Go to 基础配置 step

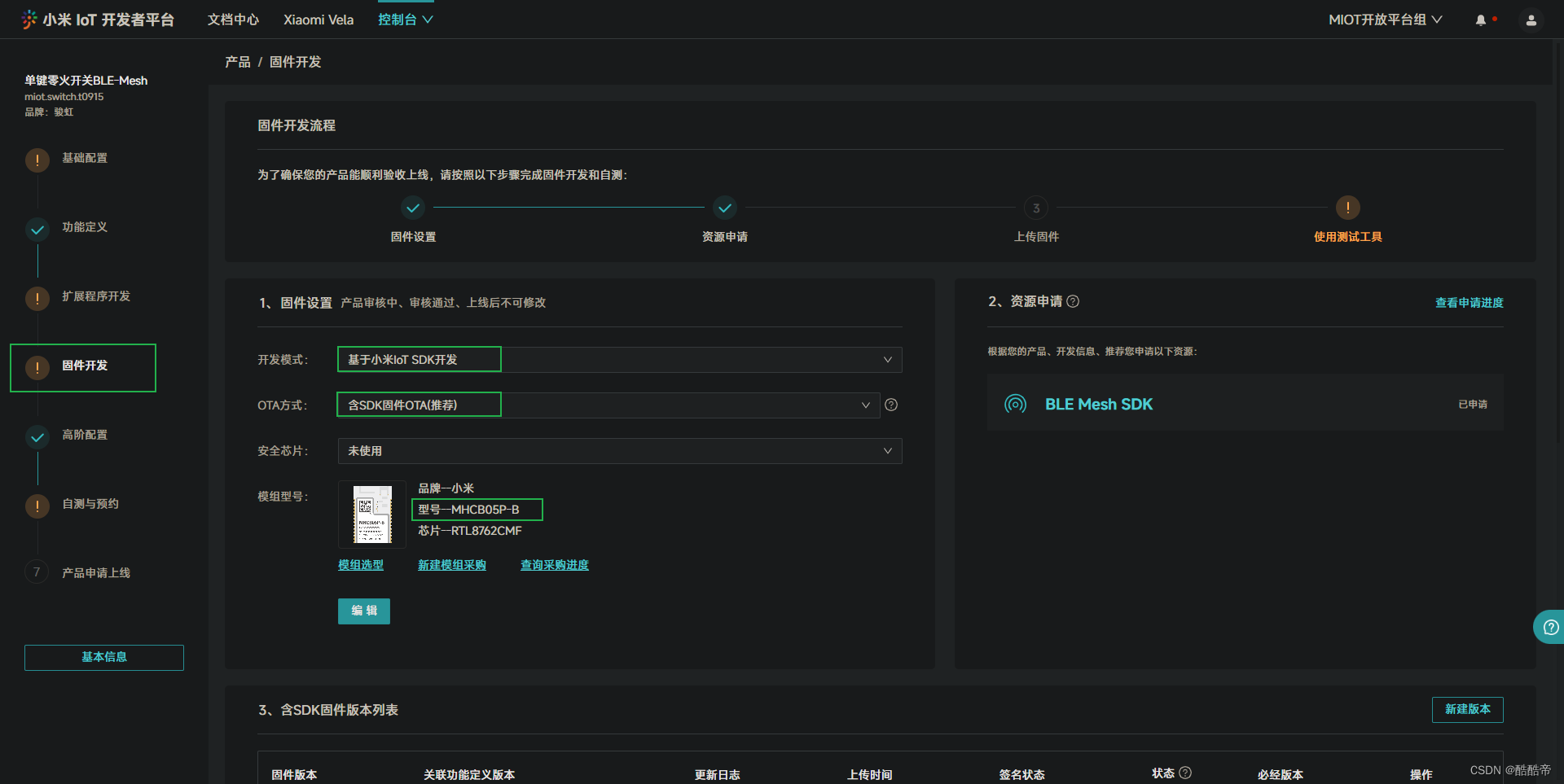pos(85,158)
